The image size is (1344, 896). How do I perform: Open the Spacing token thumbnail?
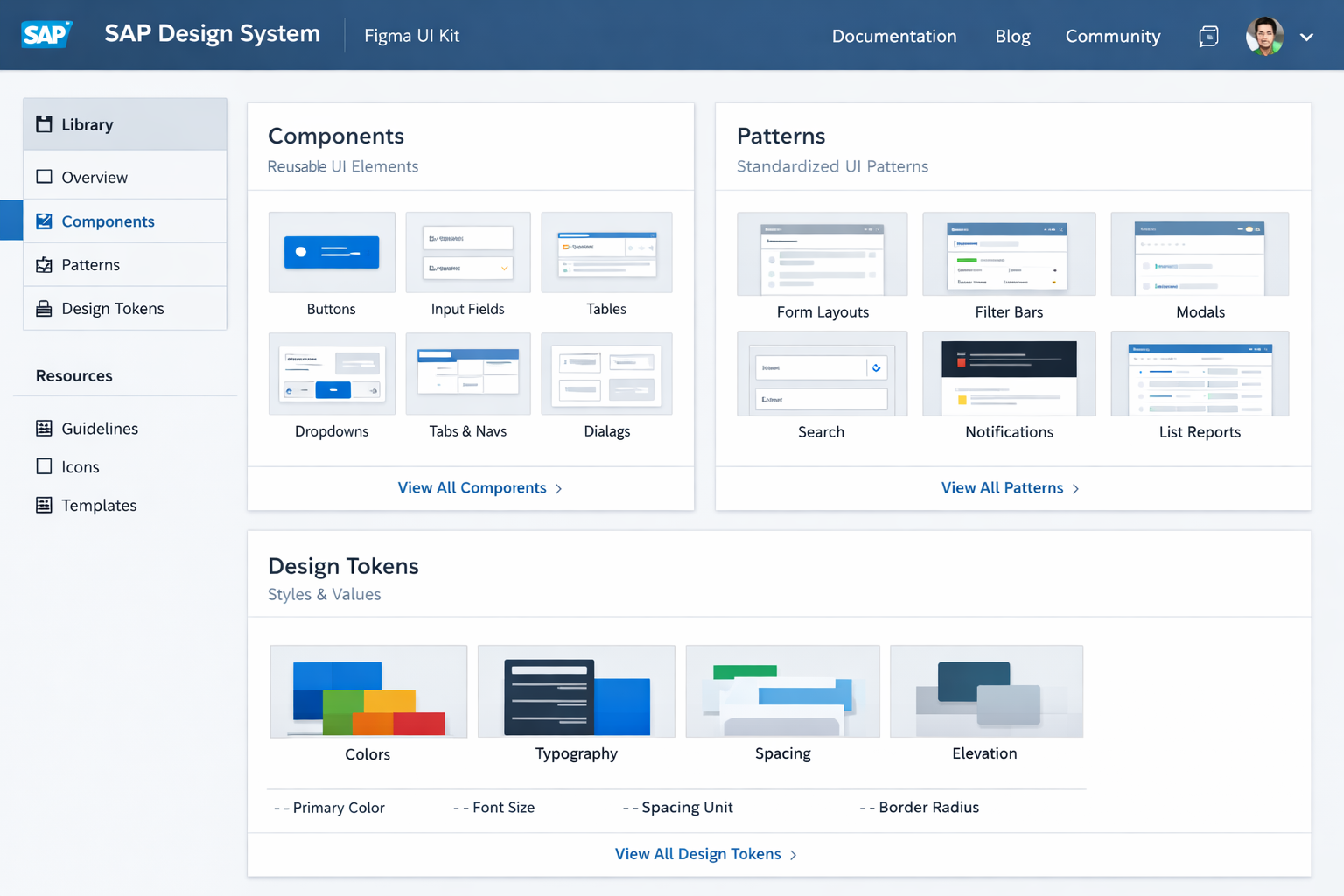click(x=783, y=691)
